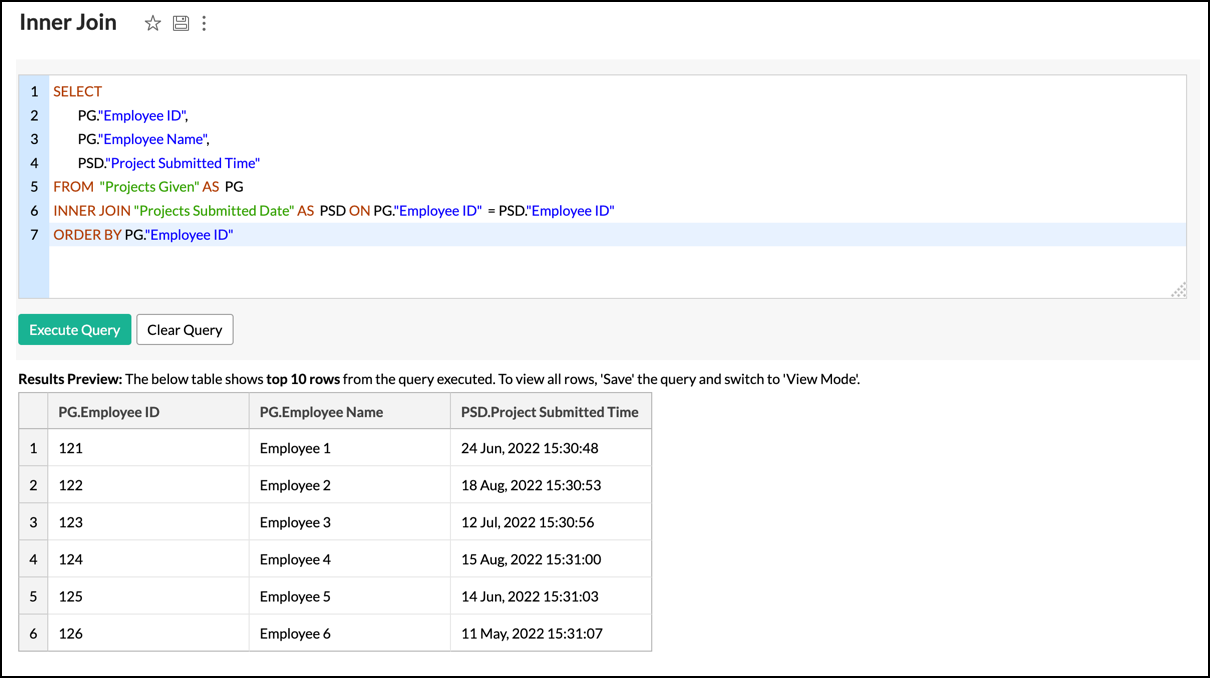Click the blank editor area below line 7
Viewport: 1210px width, 678px height.
click(600, 272)
